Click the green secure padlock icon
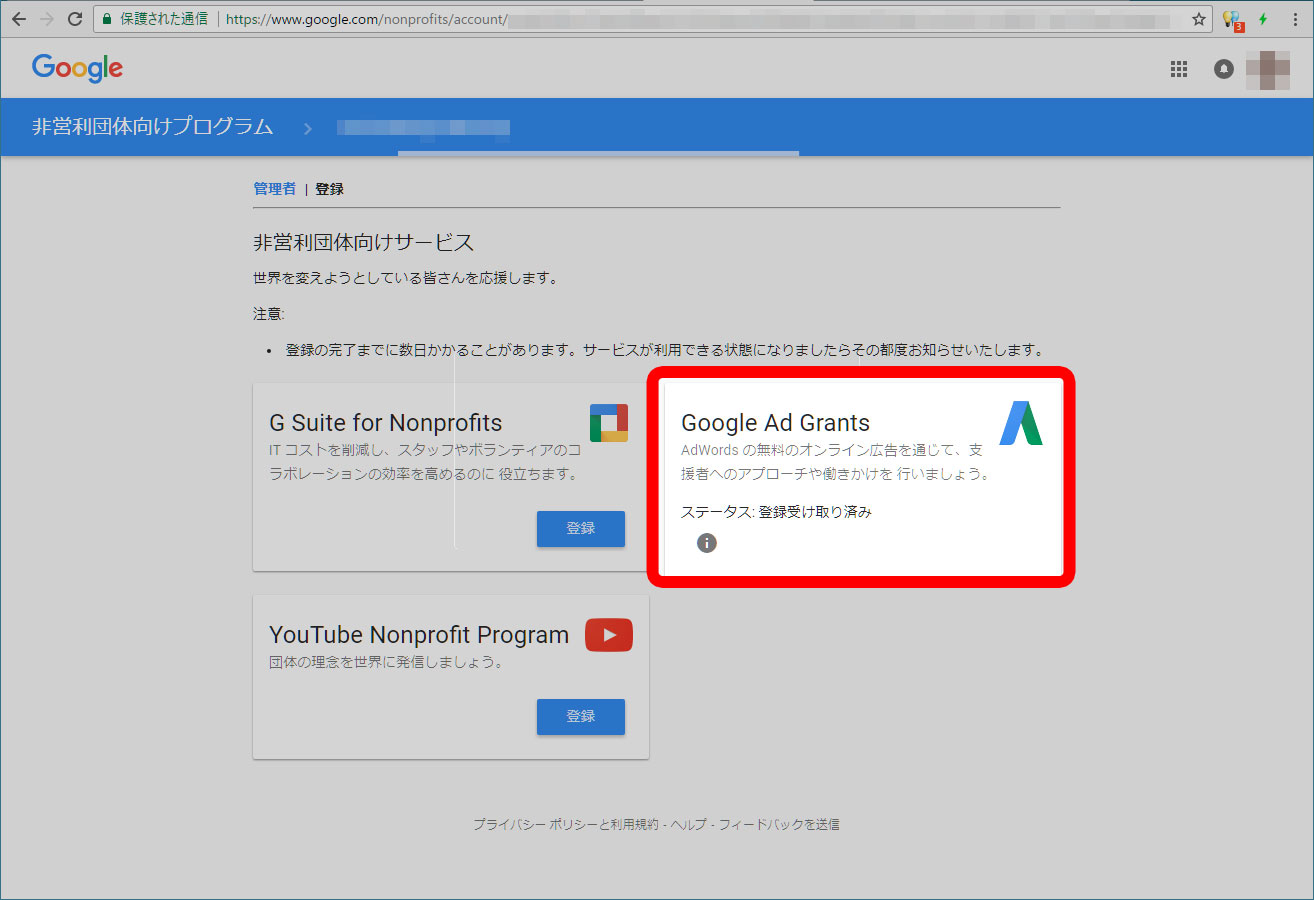The image size is (1314, 900). tap(107, 19)
